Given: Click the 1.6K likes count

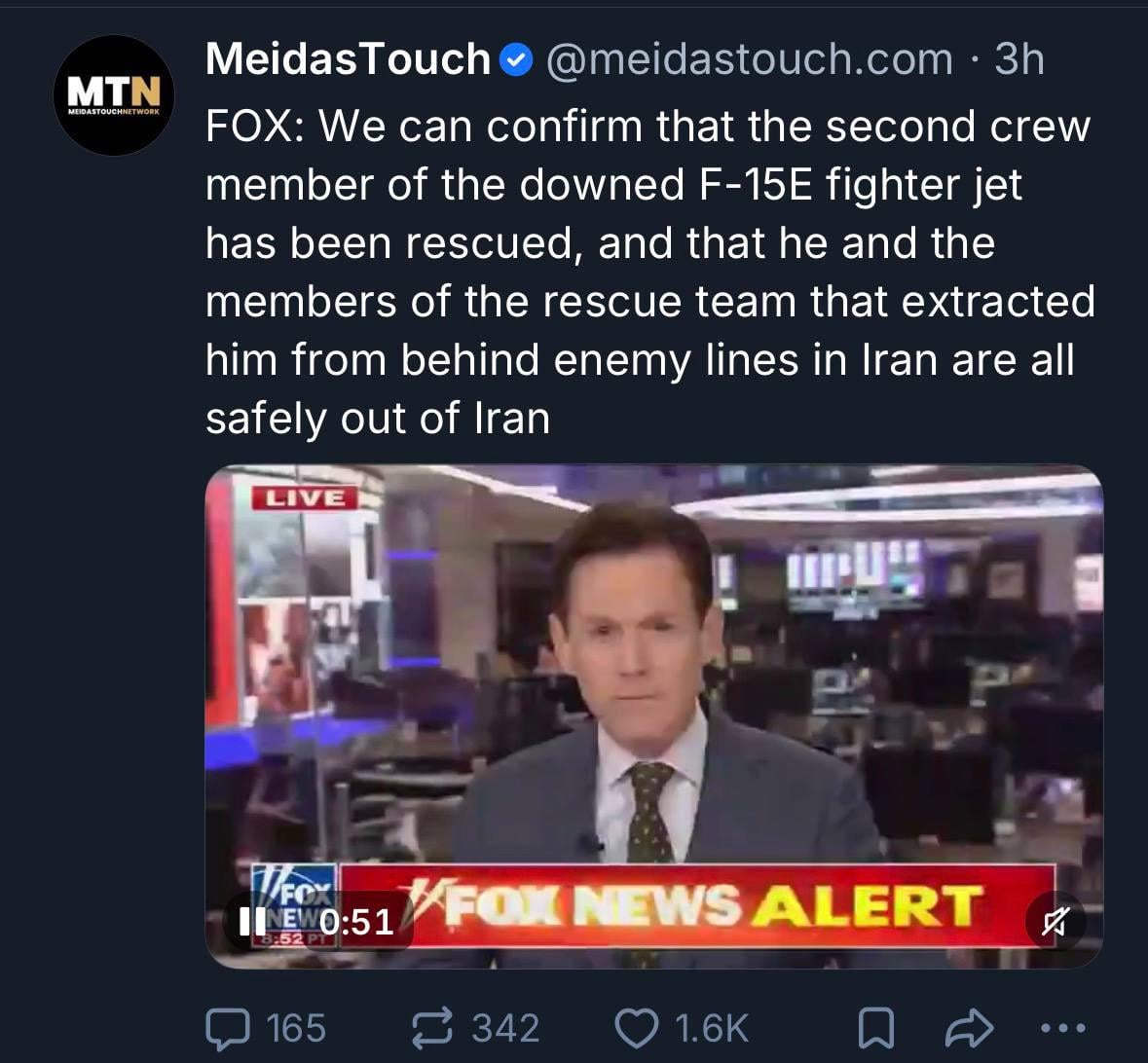Looking at the screenshot, I should (x=711, y=1029).
